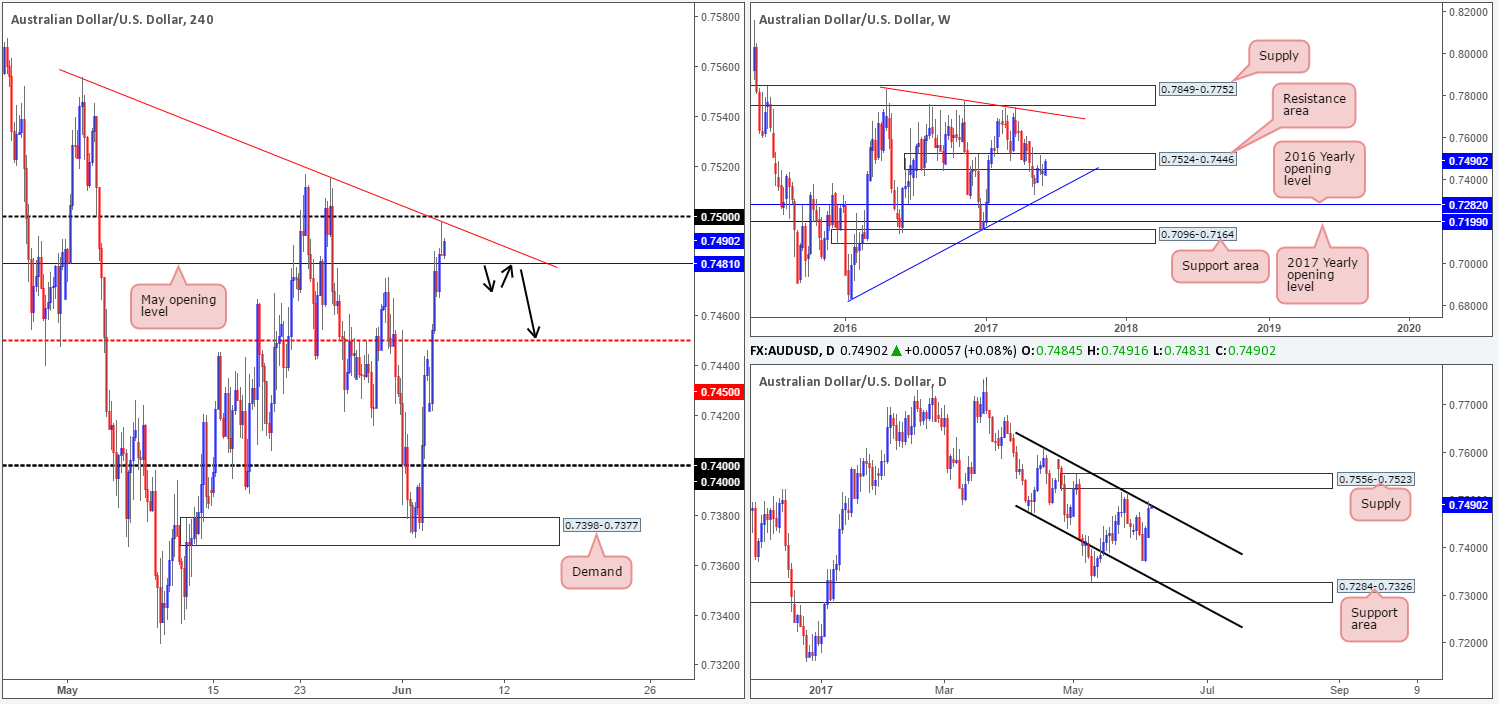Click '2019' on weekly chart time axis
The image size is (1499, 704).
[x=1268, y=327]
